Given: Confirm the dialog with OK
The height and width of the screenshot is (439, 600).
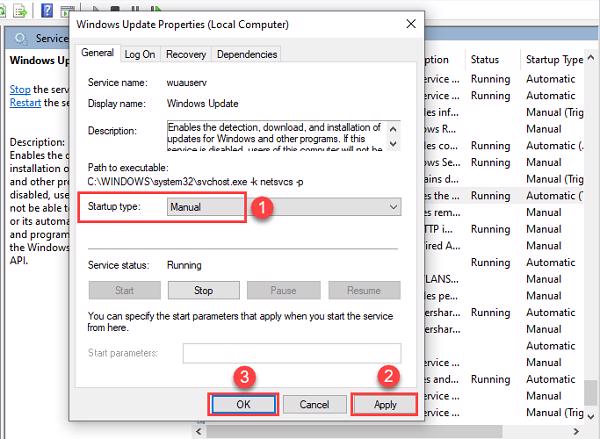Looking at the screenshot, I should (243, 404).
